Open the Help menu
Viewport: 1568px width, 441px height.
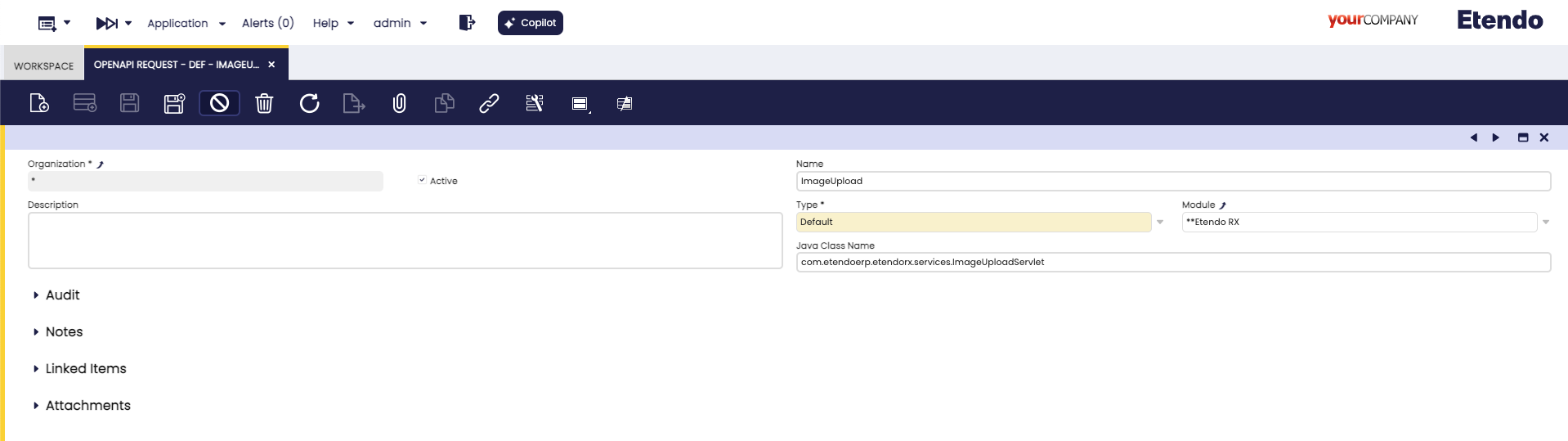pos(334,23)
